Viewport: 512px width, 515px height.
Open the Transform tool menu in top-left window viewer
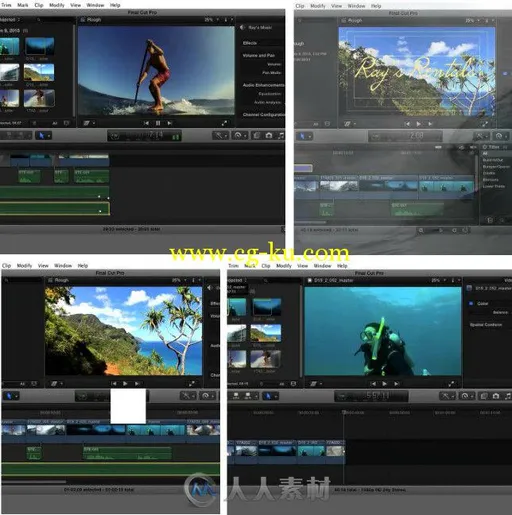tap(88, 123)
